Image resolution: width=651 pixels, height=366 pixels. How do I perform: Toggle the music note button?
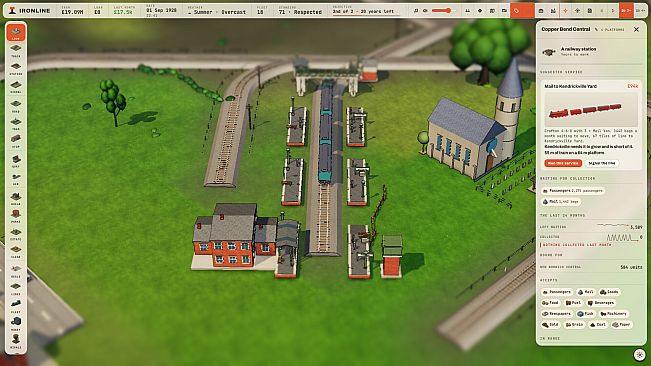(x=416, y=11)
